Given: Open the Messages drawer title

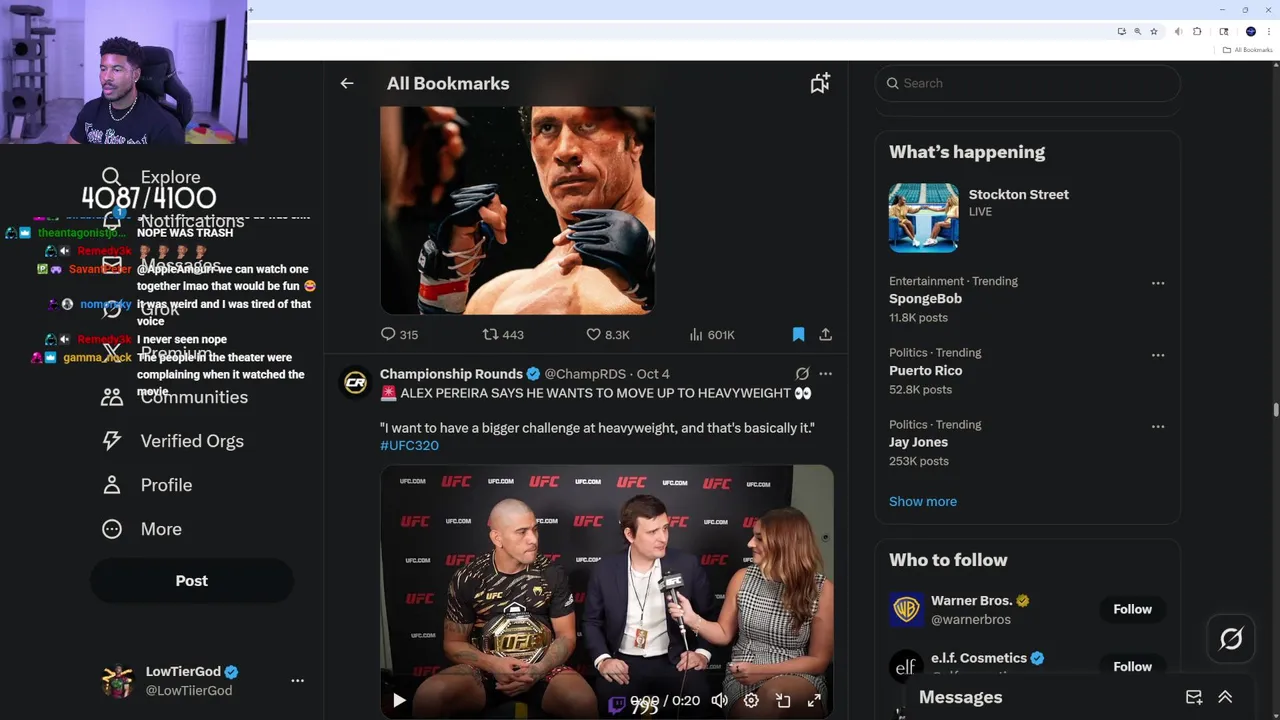Looking at the screenshot, I should (x=960, y=698).
